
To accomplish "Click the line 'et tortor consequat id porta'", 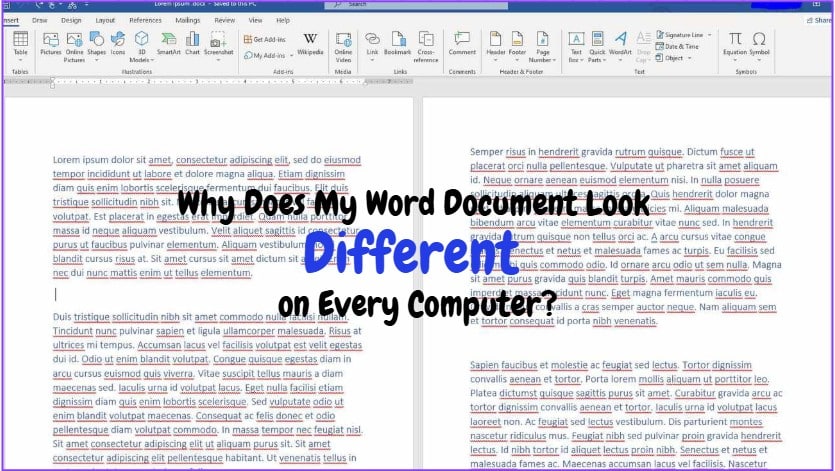I will pyautogui.click(x=563, y=321).
